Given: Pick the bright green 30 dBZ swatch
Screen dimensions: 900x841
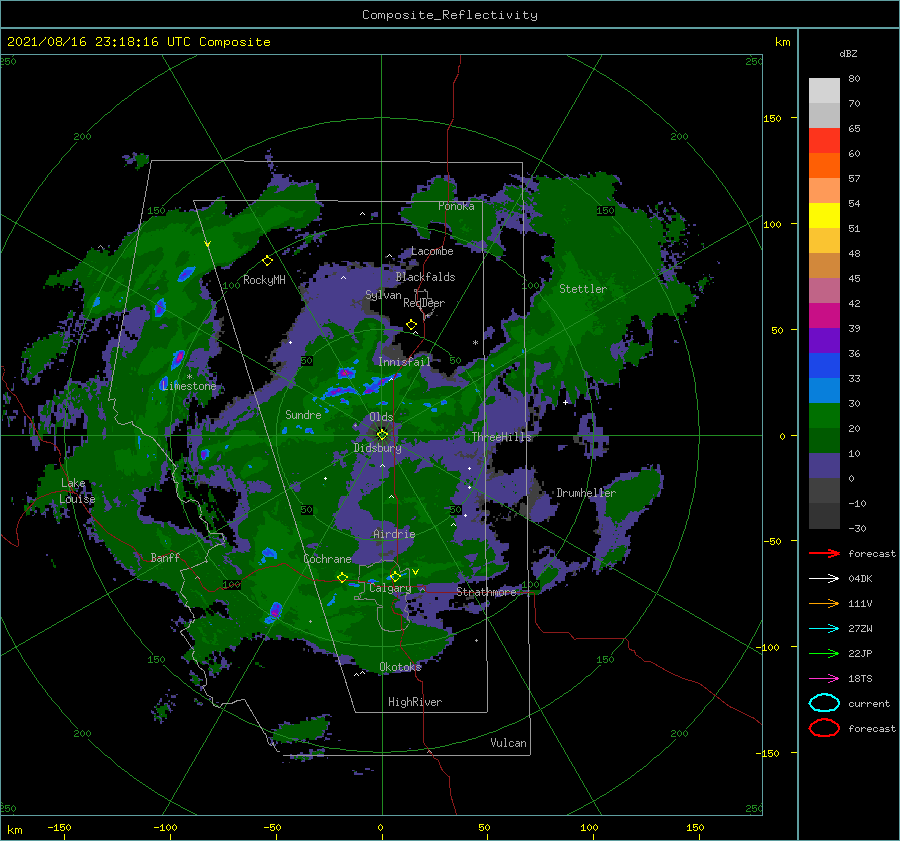Looking at the screenshot, I should 824,415.
